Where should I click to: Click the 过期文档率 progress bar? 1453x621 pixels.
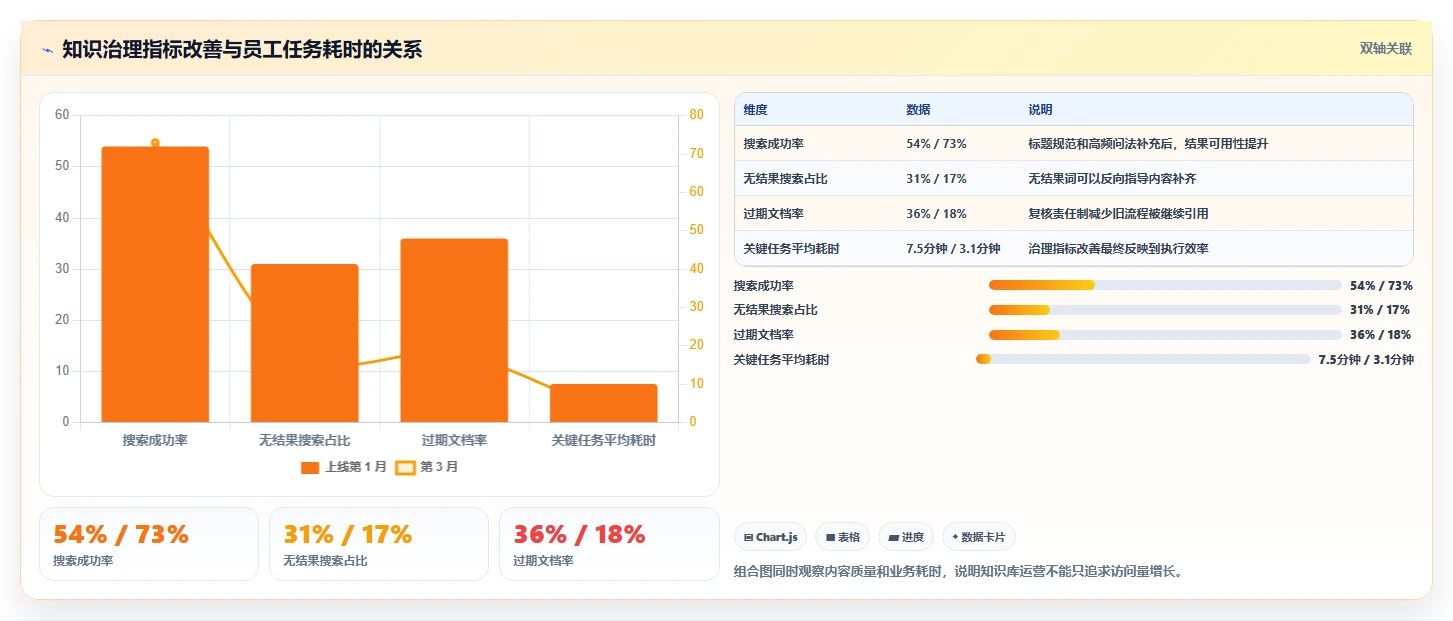point(1165,335)
